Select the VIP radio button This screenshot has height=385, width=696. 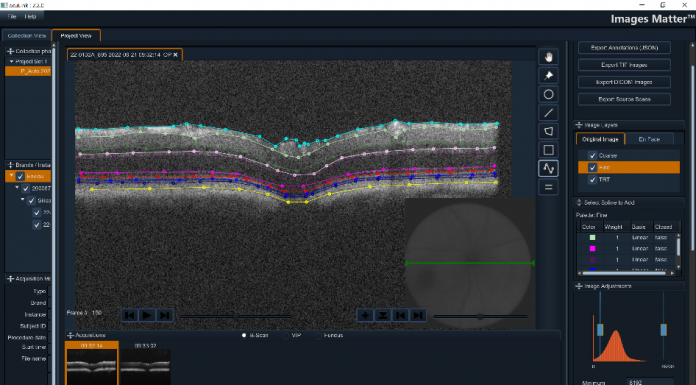point(286,335)
